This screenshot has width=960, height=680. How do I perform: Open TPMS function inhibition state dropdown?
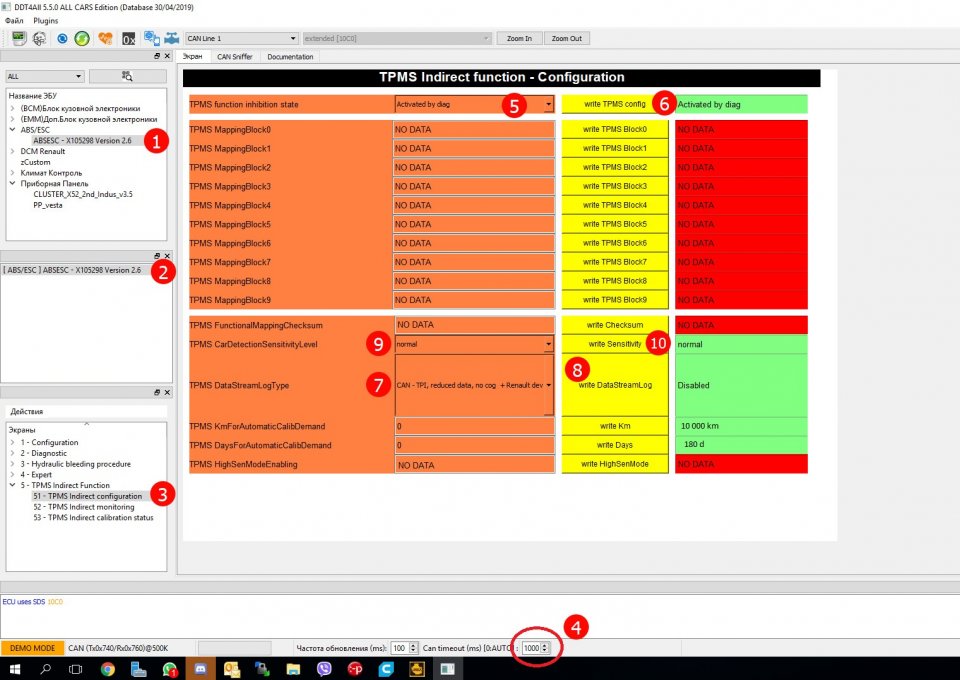tap(548, 104)
